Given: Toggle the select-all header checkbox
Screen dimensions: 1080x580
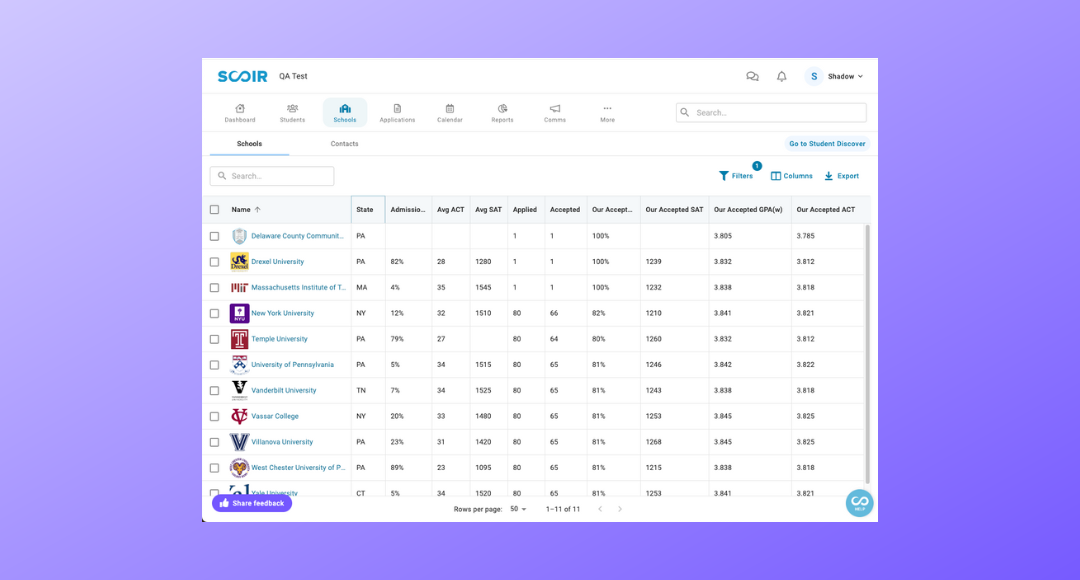Looking at the screenshot, I should [214, 209].
